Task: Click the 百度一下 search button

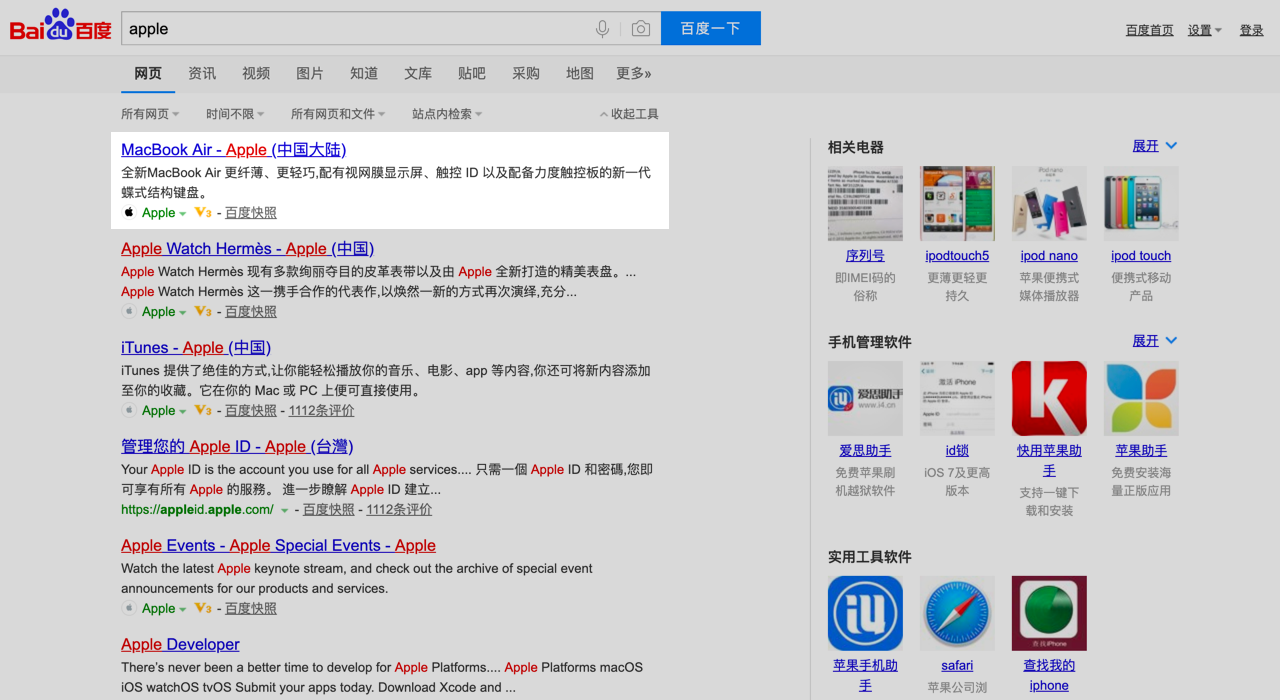Action: point(711,28)
